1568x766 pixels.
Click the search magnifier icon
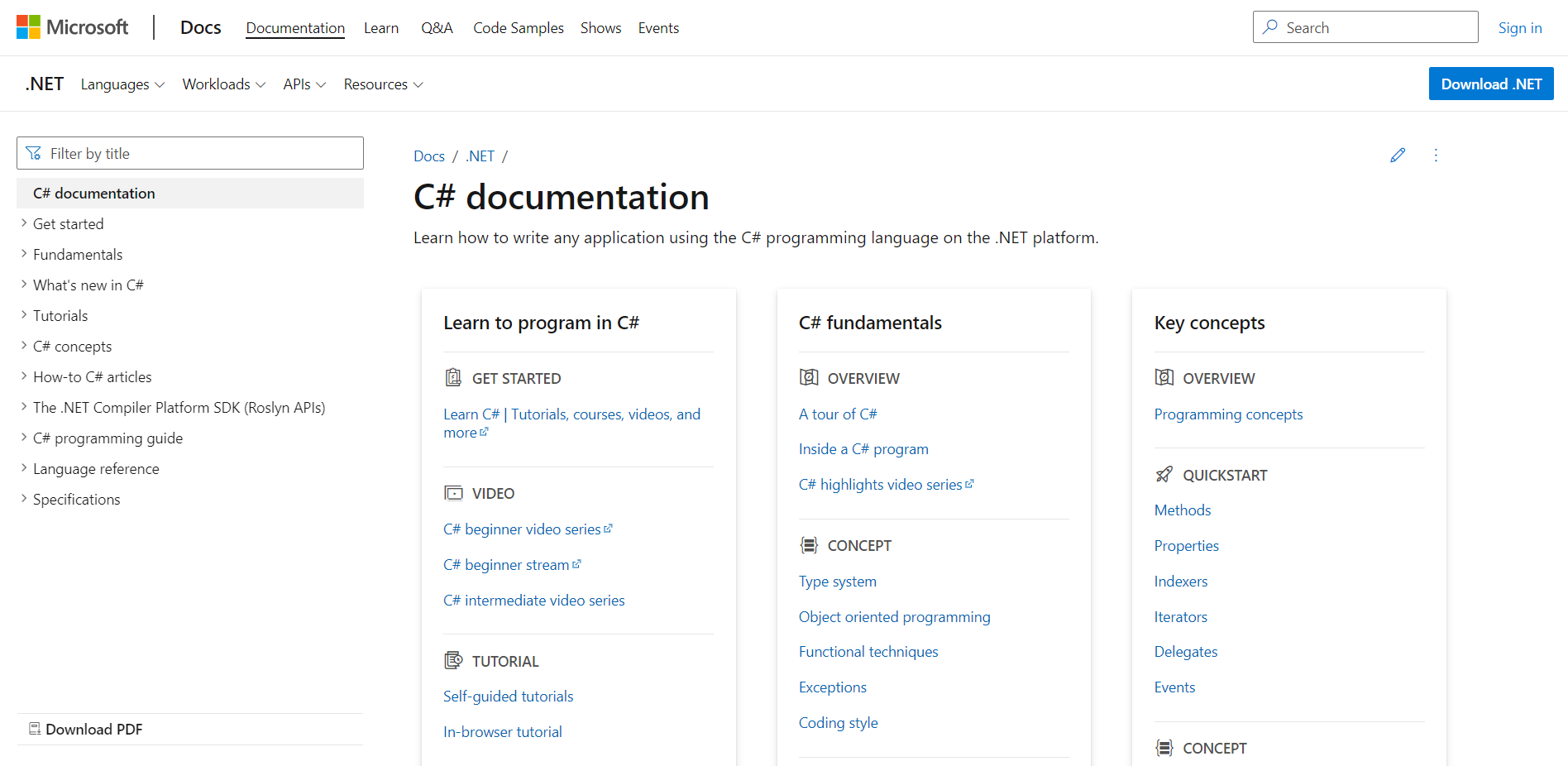coord(1270,27)
